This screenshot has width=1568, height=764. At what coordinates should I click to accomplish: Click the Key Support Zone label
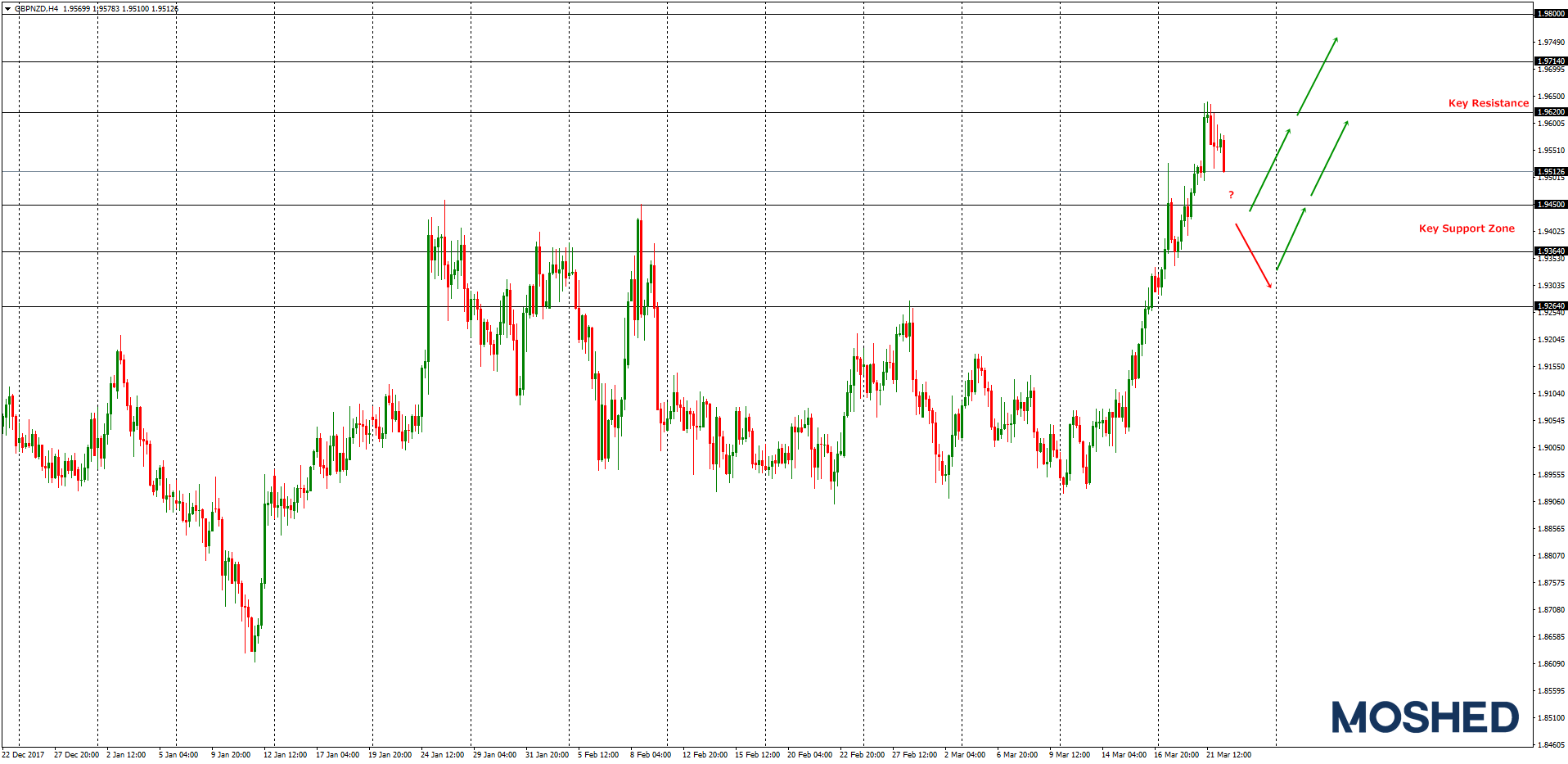click(1467, 228)
